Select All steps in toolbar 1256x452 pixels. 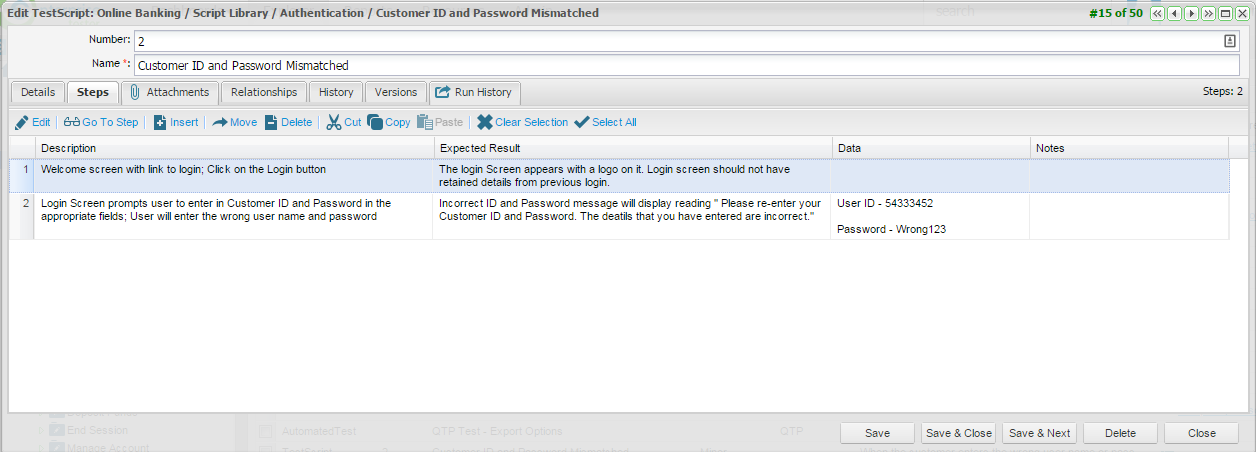[x=605, y=122]
